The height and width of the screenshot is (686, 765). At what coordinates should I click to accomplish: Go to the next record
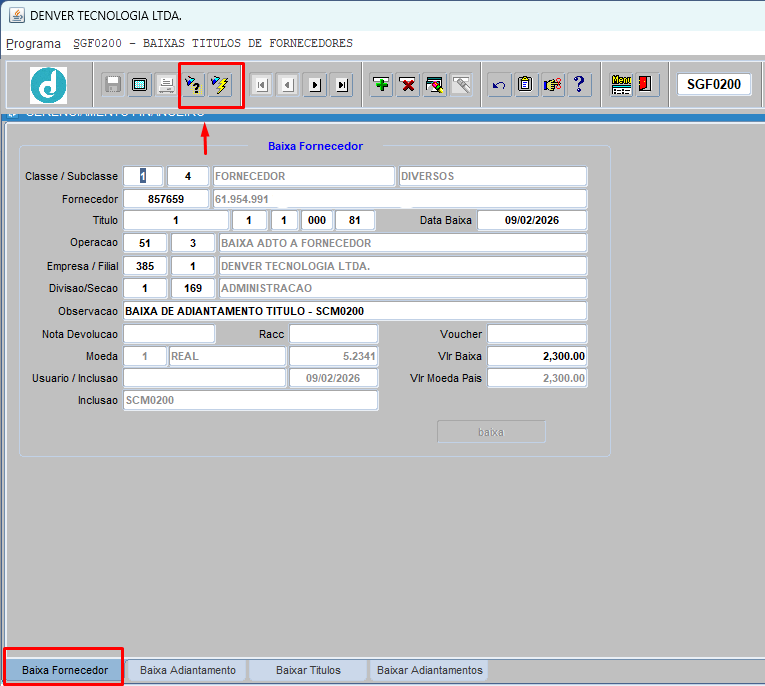tap(315, 85)
